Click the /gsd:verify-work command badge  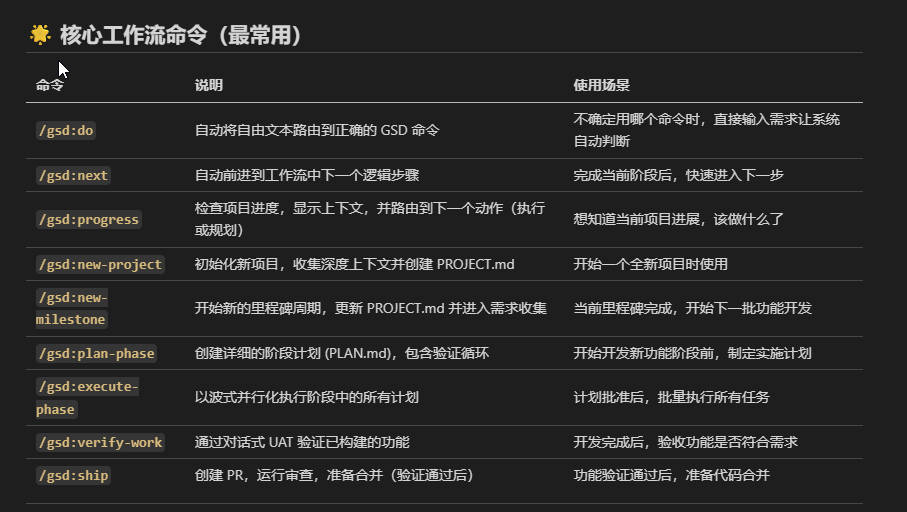tap(99, 443)
